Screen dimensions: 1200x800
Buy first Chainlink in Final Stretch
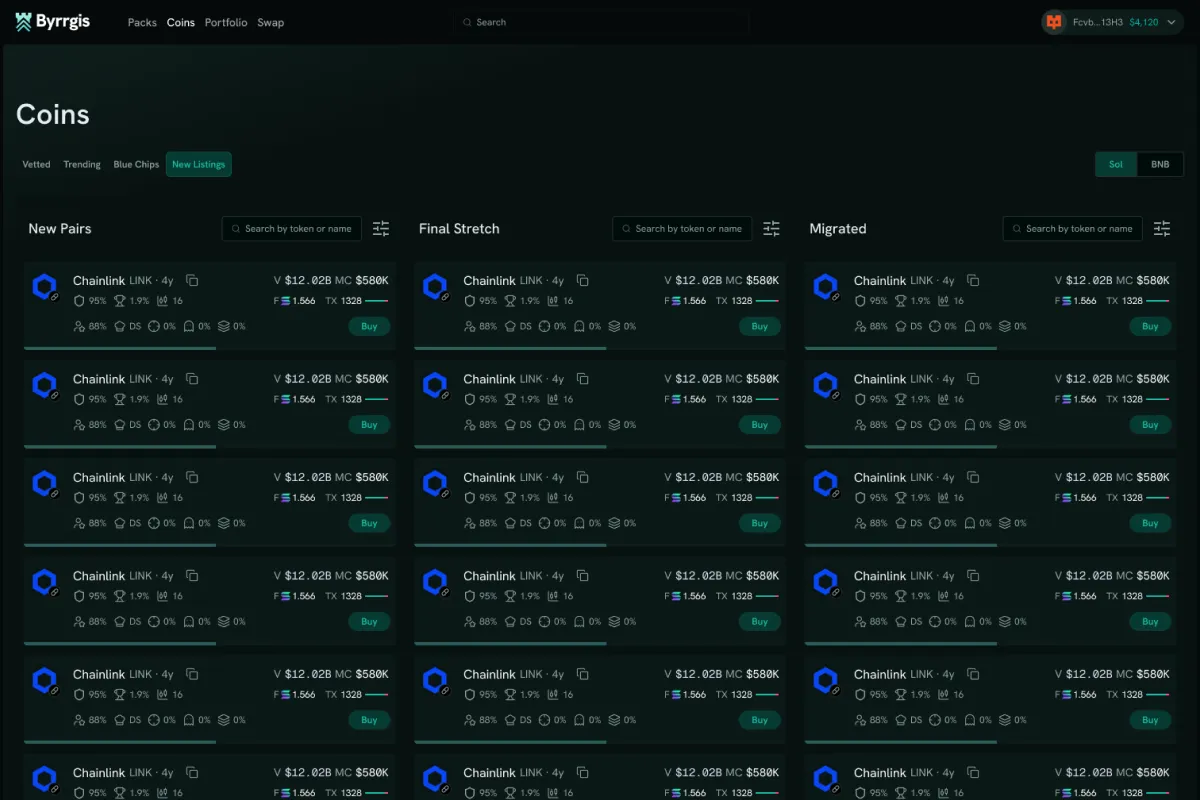click(x=760, y=326)
